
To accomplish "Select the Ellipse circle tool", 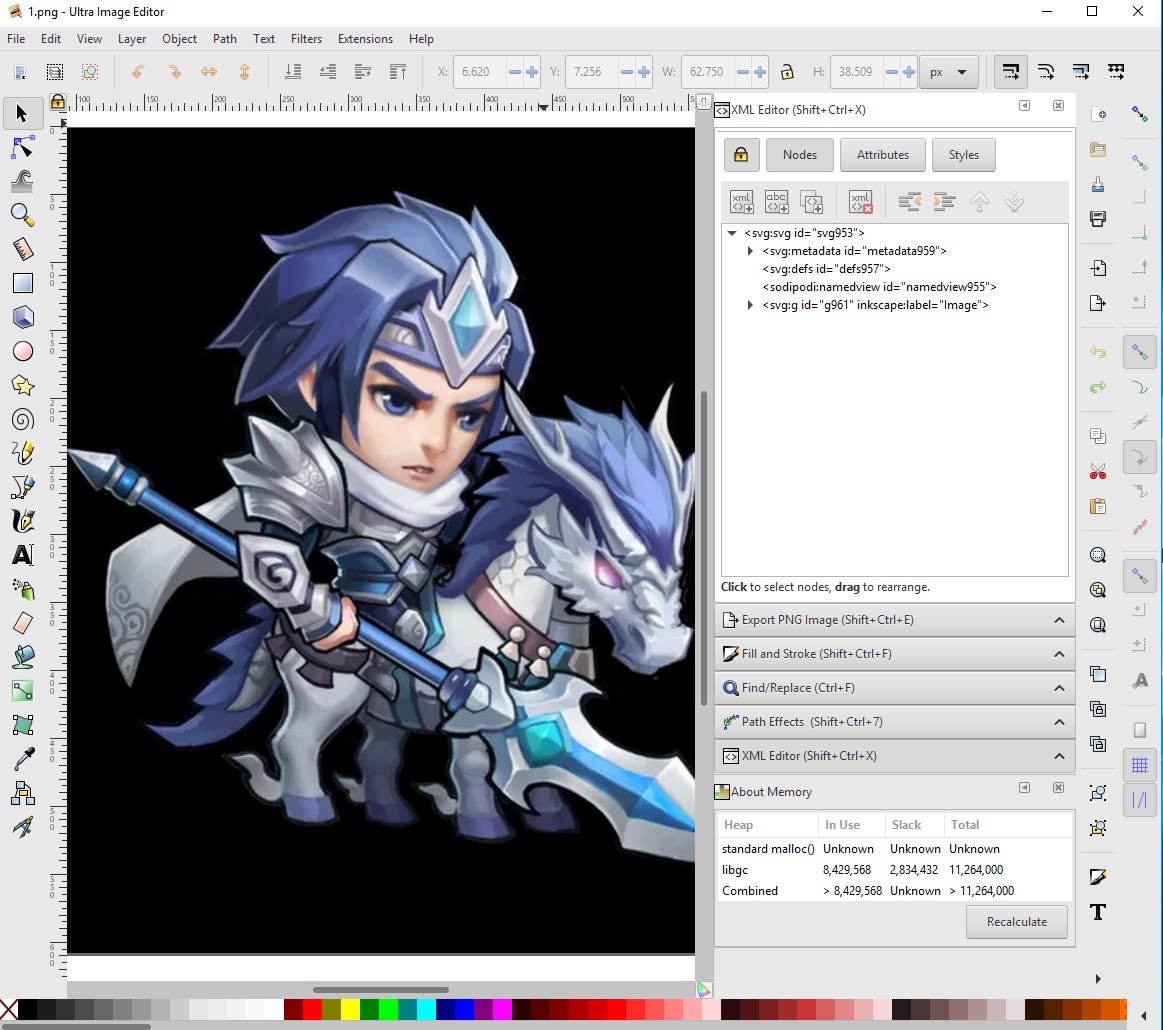I will point(22,351).
